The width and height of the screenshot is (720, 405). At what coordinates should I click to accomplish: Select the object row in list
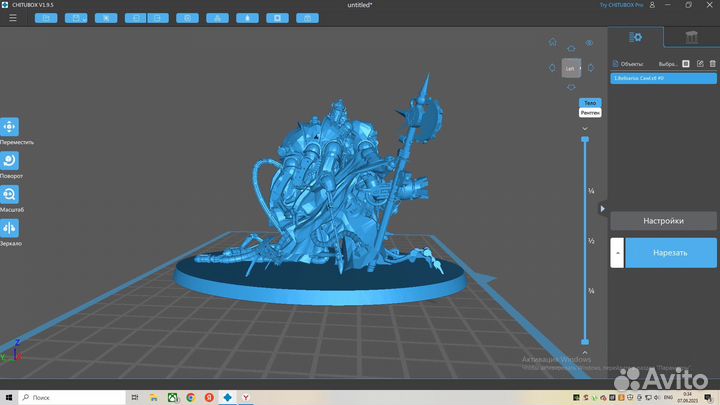[x=664, y=79]
